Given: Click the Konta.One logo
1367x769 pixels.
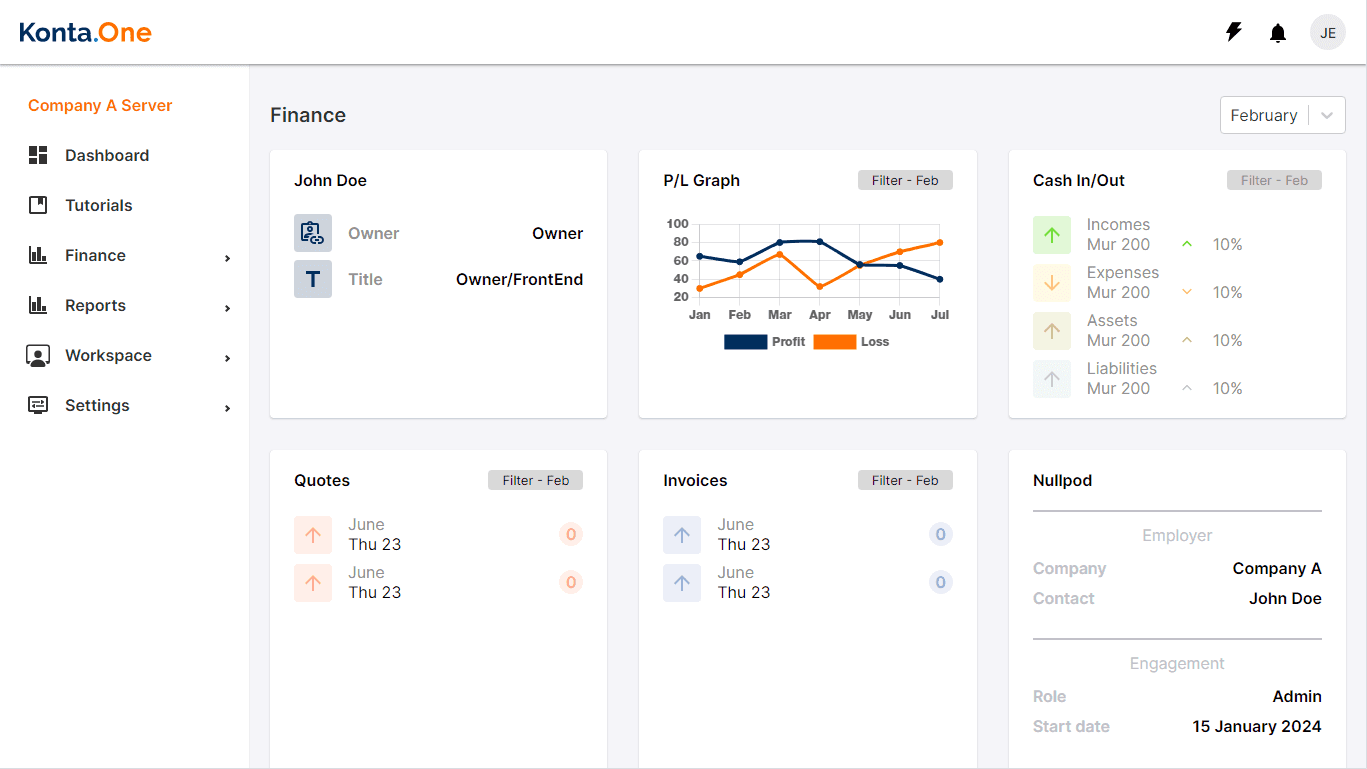Looking at the screenshot, I should tap(85, 33).
